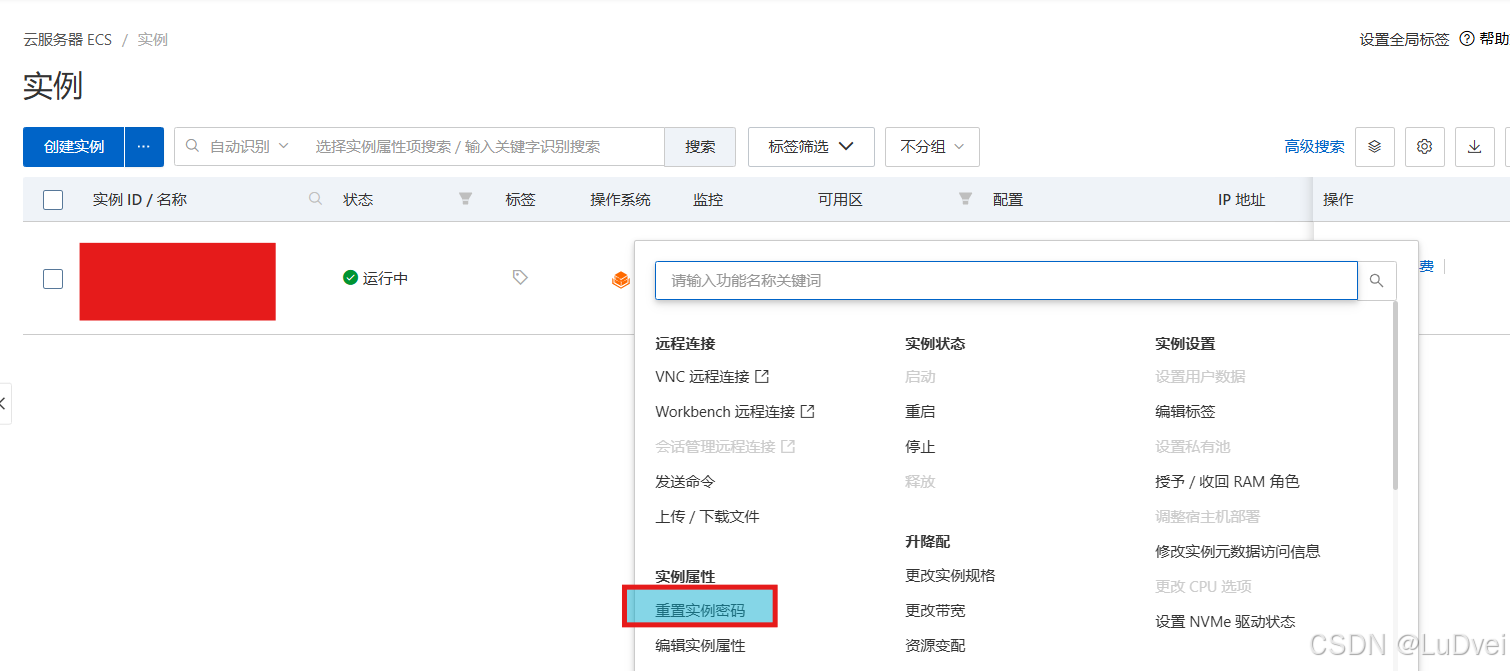Choose 重启 under 实例状态

click(x=920, y=412)
